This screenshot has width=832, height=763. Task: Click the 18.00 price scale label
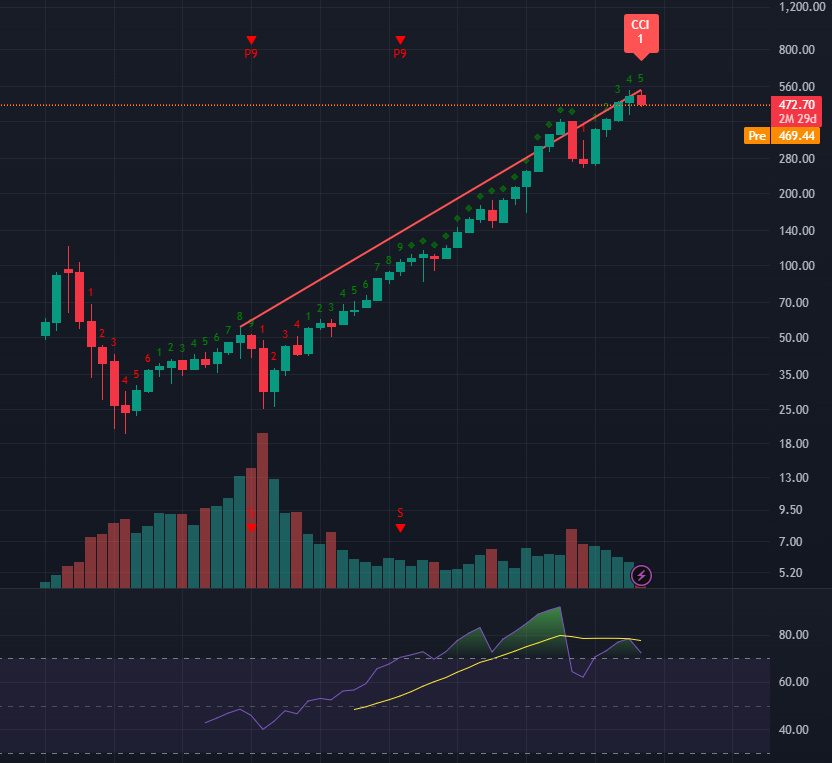pos(794,444)
